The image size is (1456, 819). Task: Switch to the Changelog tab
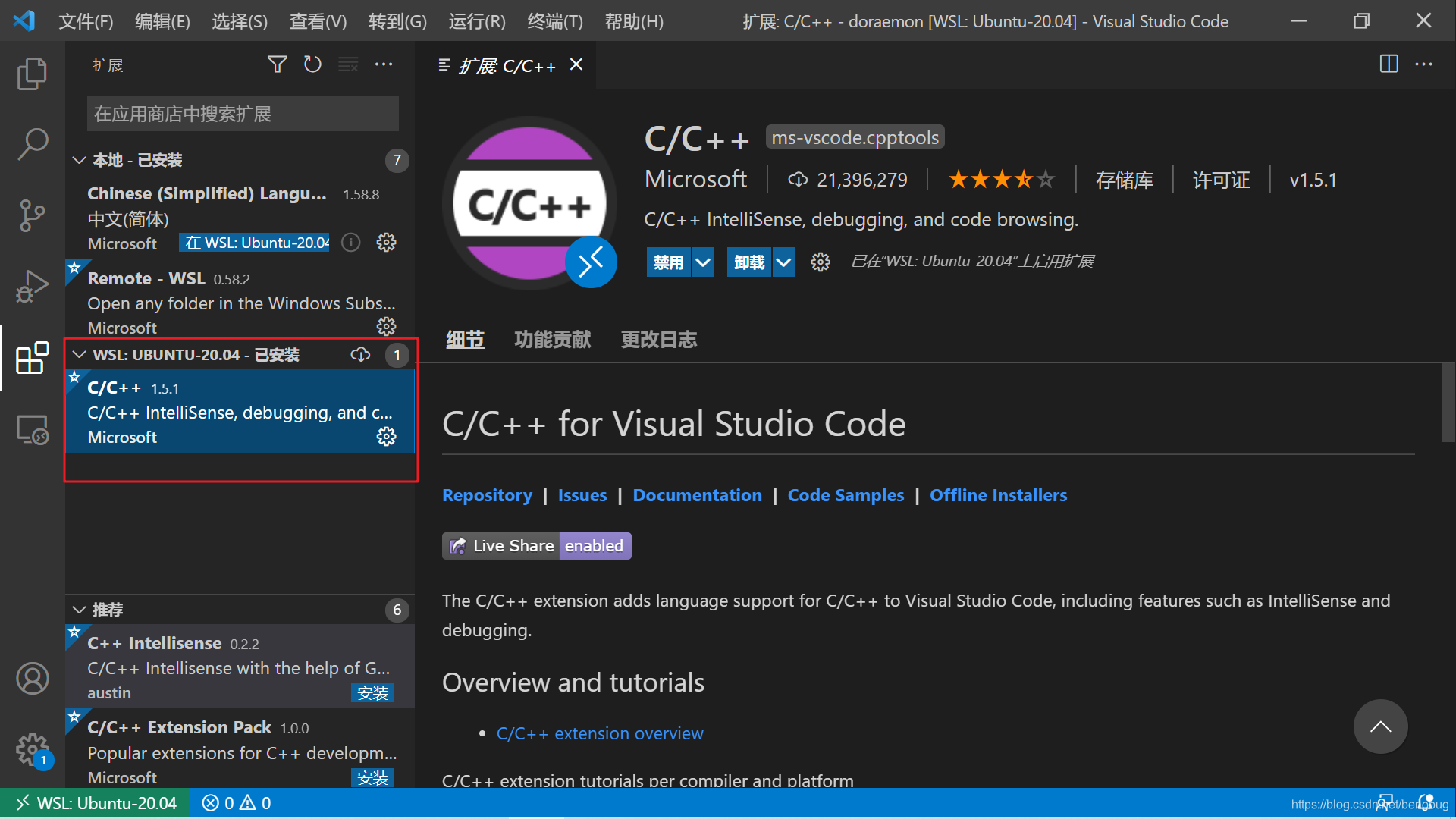[658, 340]
